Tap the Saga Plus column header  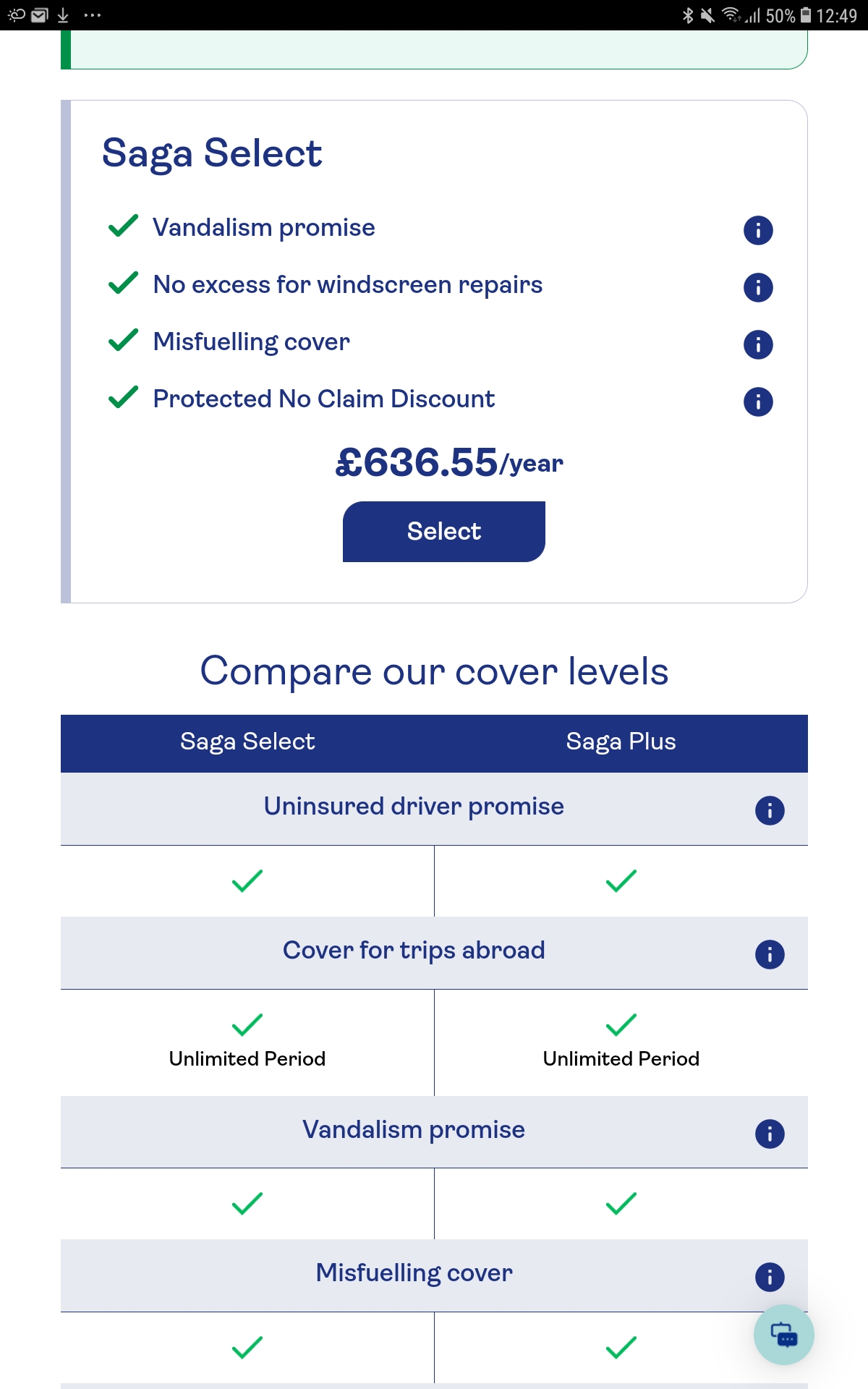point(621,742)
